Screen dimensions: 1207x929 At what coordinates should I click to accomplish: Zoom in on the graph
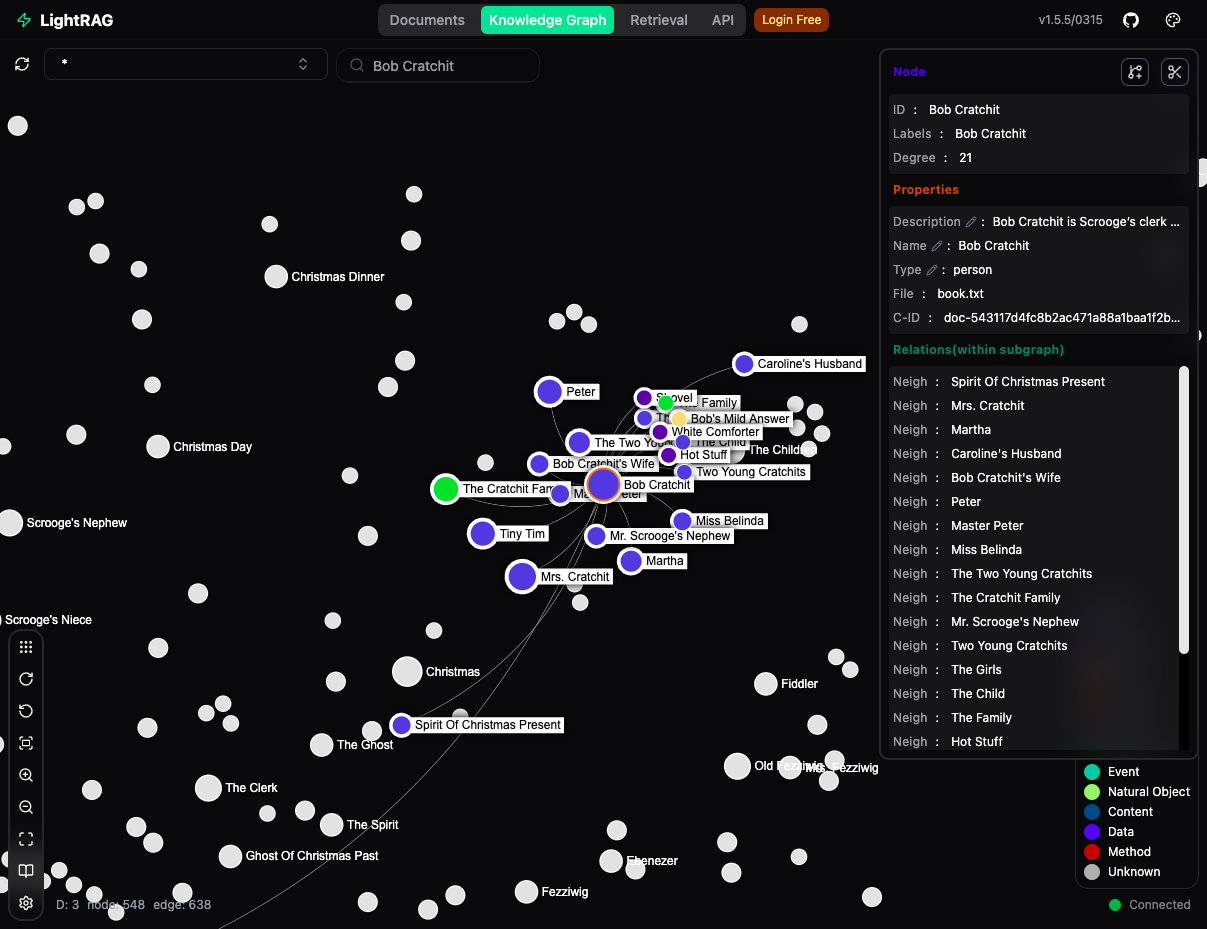pos(26,775)
